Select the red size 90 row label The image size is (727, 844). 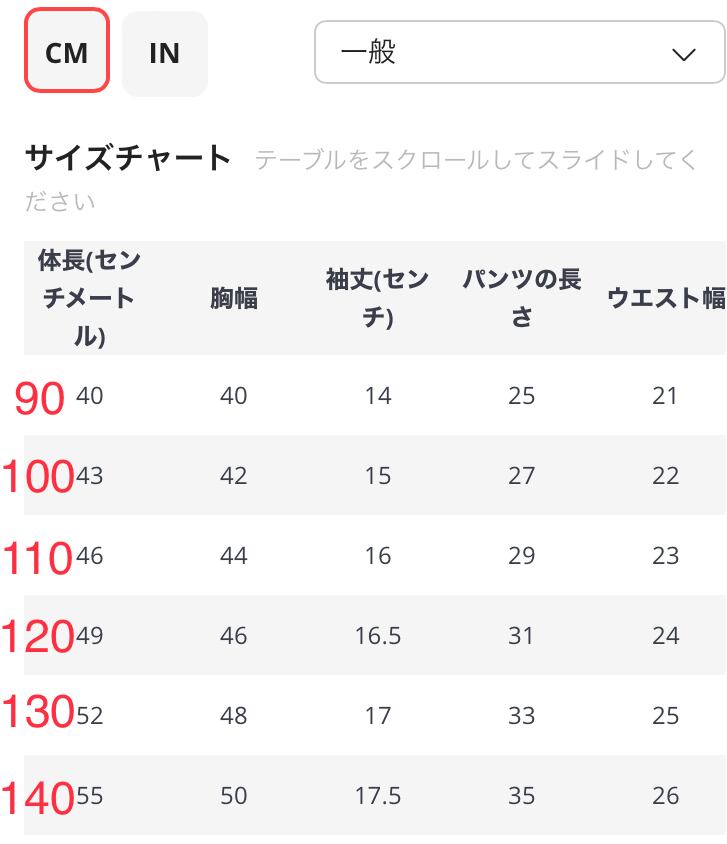pyautogui.click(x=40, y=399)
